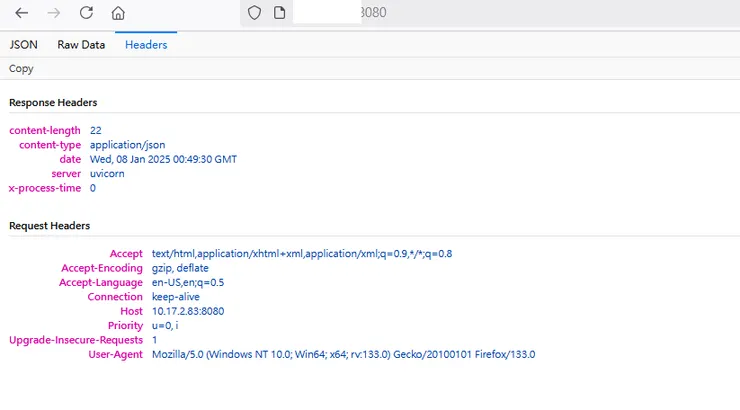Click the Accept header name
740x410 pixels.
[x=126, y=254]
